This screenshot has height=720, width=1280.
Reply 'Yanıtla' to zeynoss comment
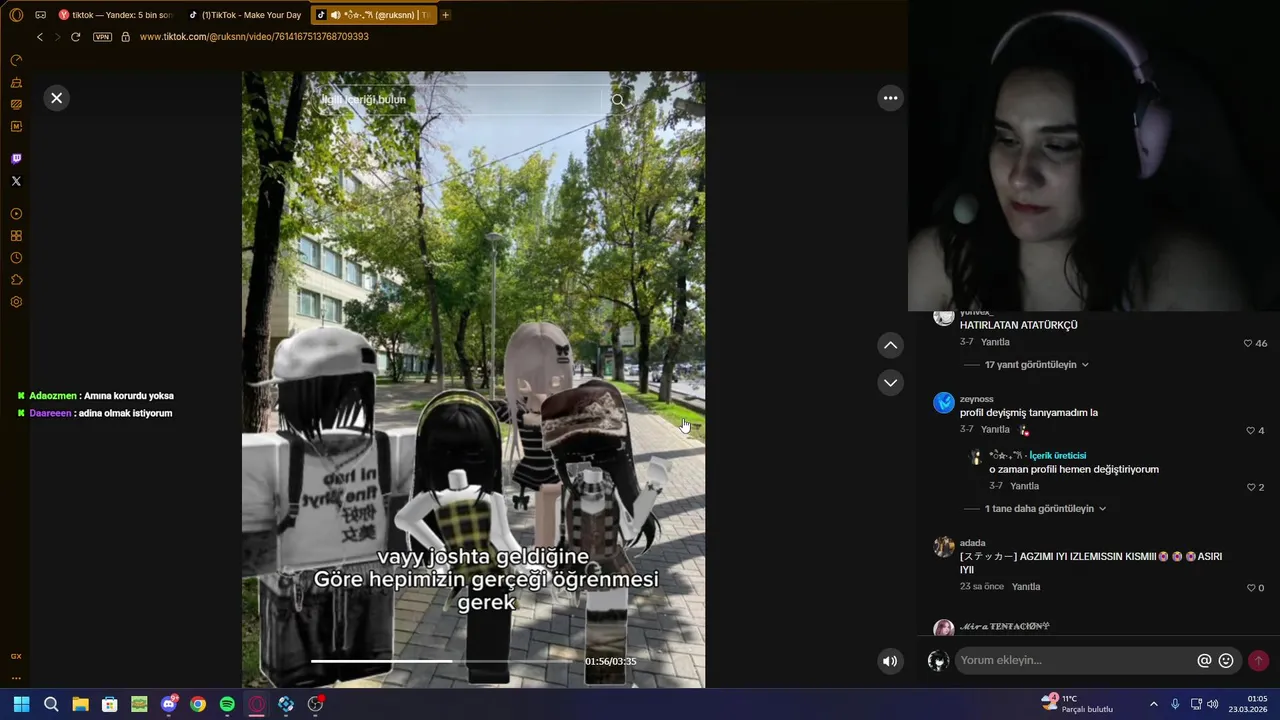tap(995, 429)
